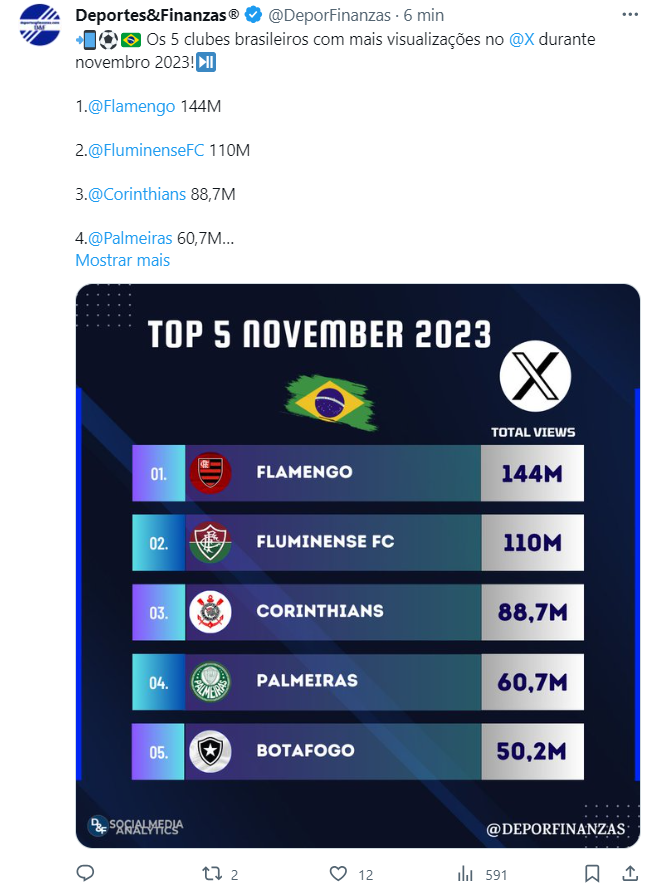
Task: Open the @Palmeiras mention link
Action: [130, 238]
